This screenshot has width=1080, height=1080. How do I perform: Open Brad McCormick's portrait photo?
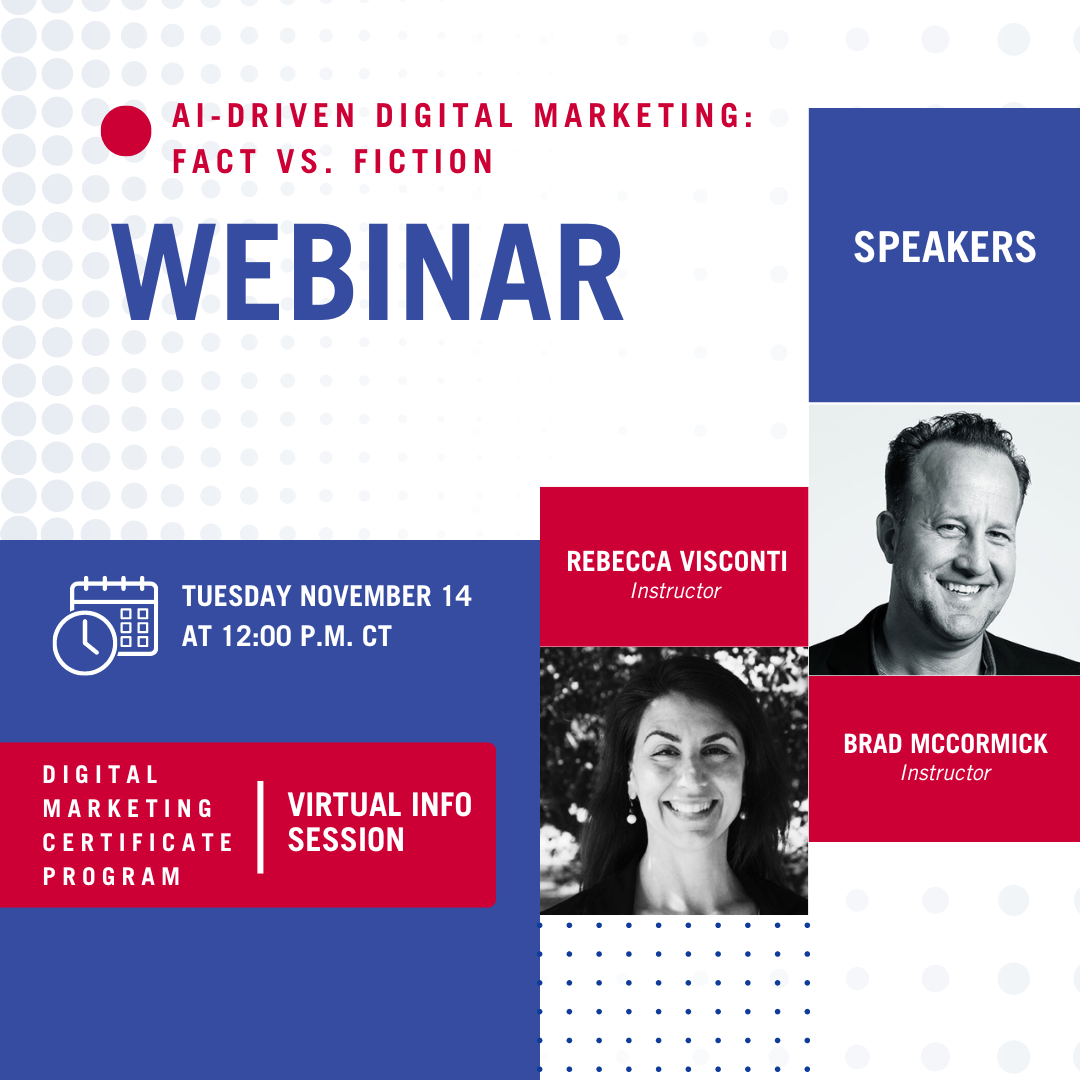pyautogui.click(x=944, y=540)
